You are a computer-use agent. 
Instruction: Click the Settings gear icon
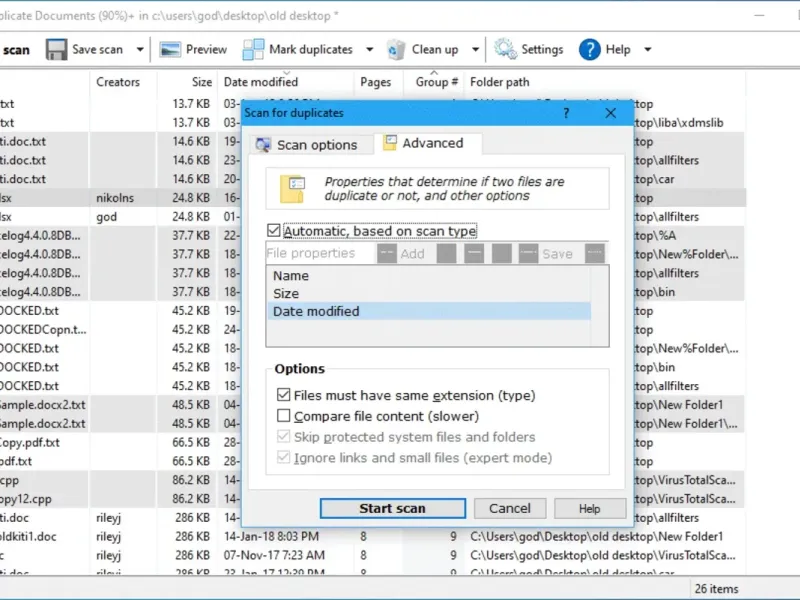coord(505,49)
